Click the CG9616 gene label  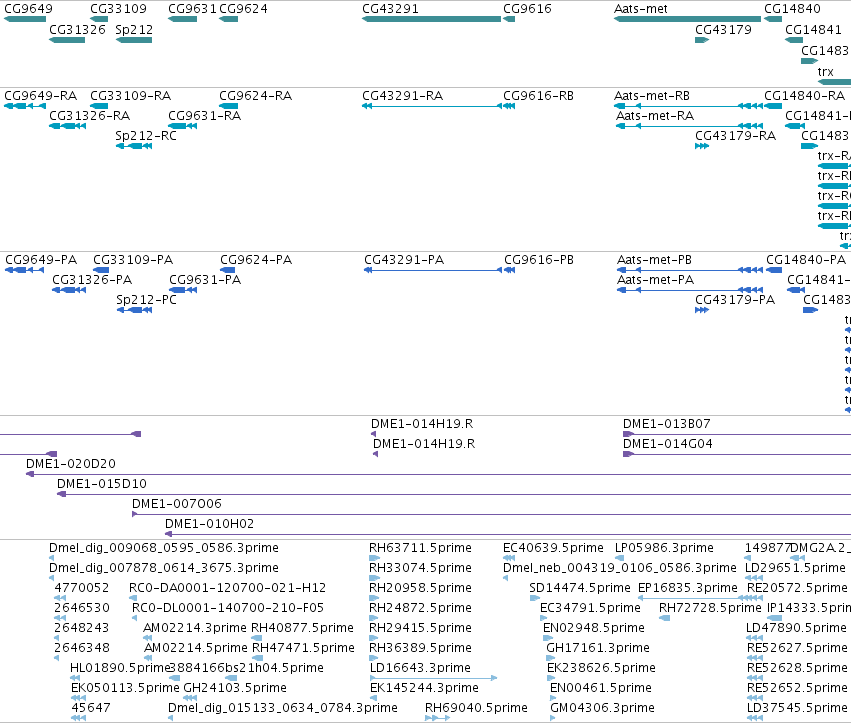pyautogui.click(x=528, y=9)
